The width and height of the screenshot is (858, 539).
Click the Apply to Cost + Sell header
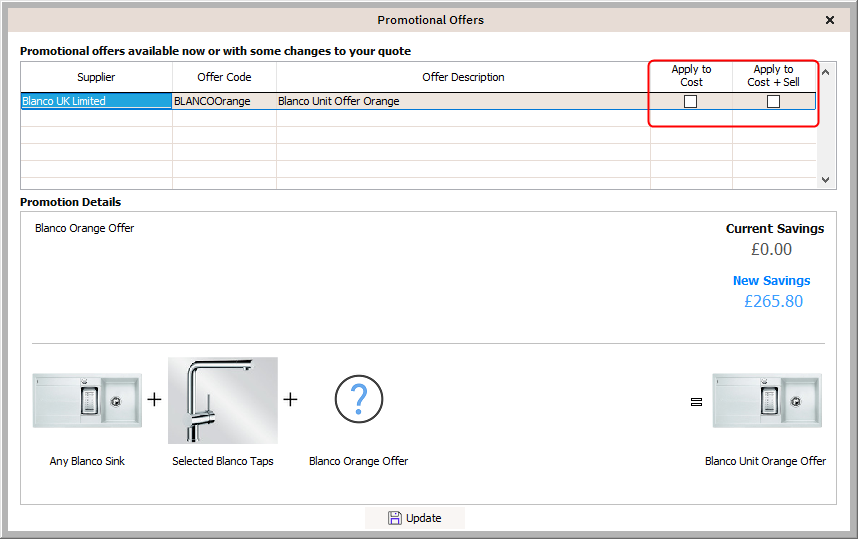click(773, 76)
